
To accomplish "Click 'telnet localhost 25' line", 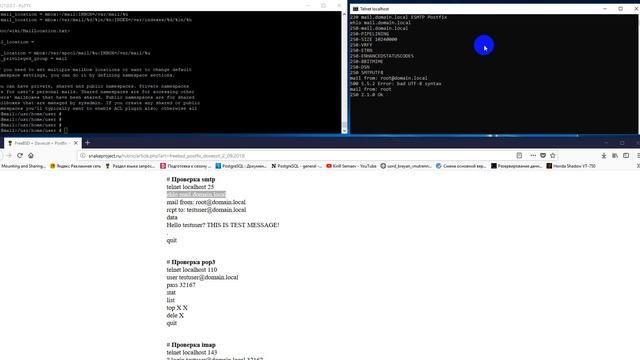I will pos(190,187).
